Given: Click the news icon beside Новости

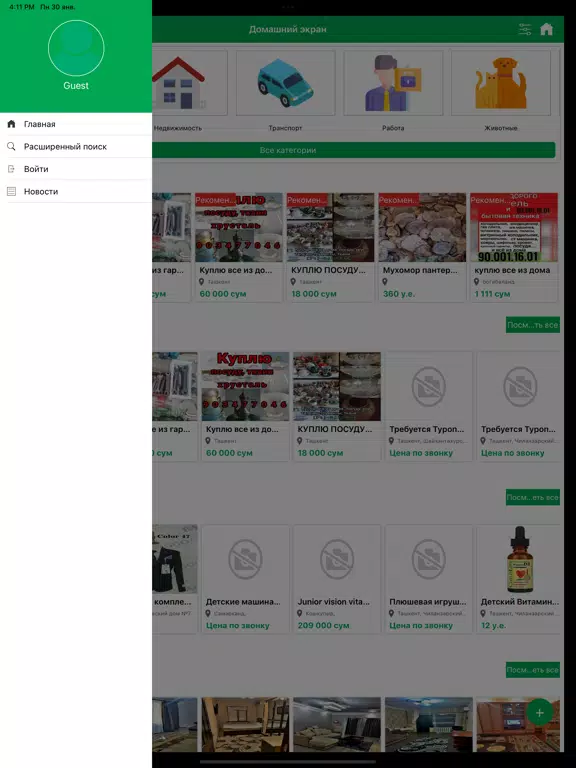Looking at the screenshot, I should click(11, 192).
